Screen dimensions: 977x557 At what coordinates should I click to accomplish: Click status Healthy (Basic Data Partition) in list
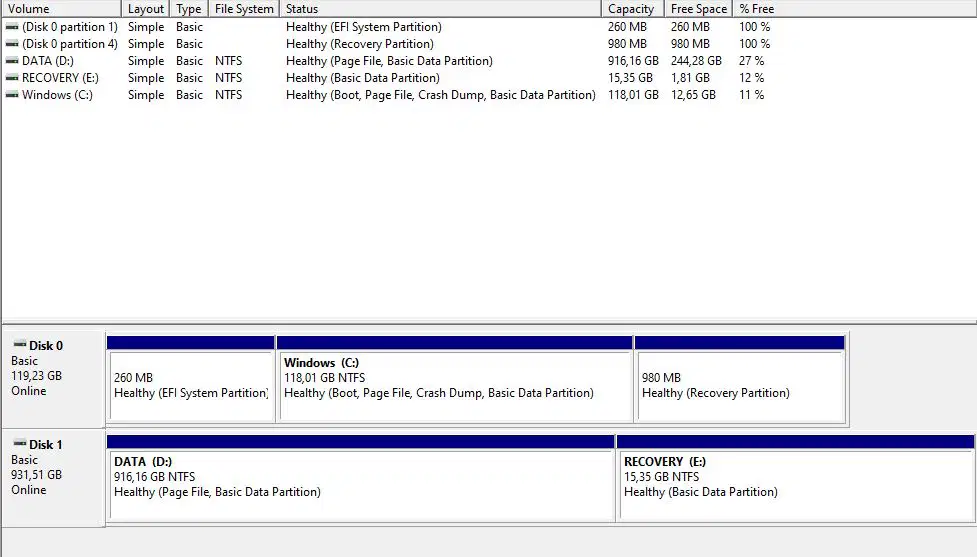(363, 78)
